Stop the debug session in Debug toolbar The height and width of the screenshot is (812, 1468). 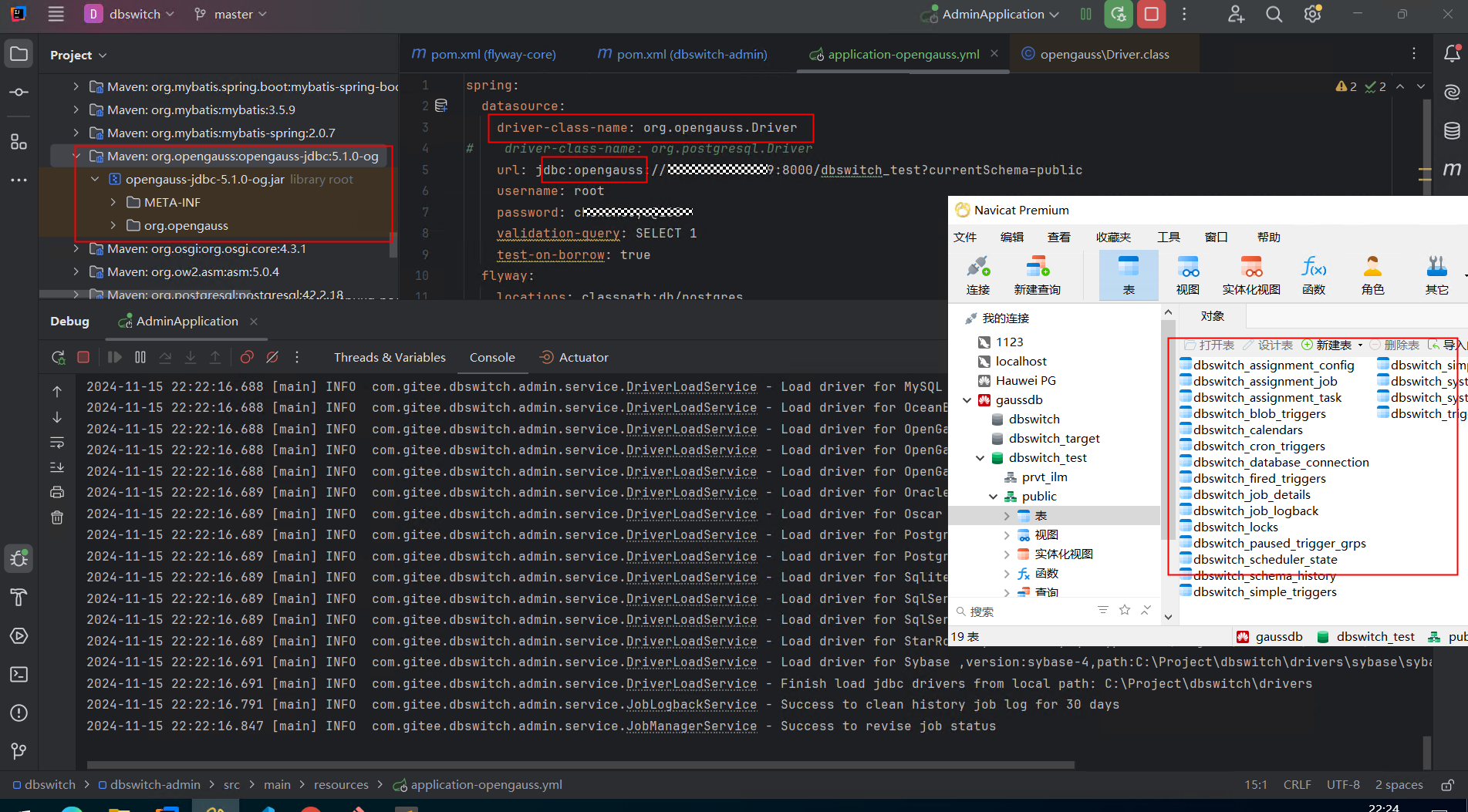click(83, 357)
